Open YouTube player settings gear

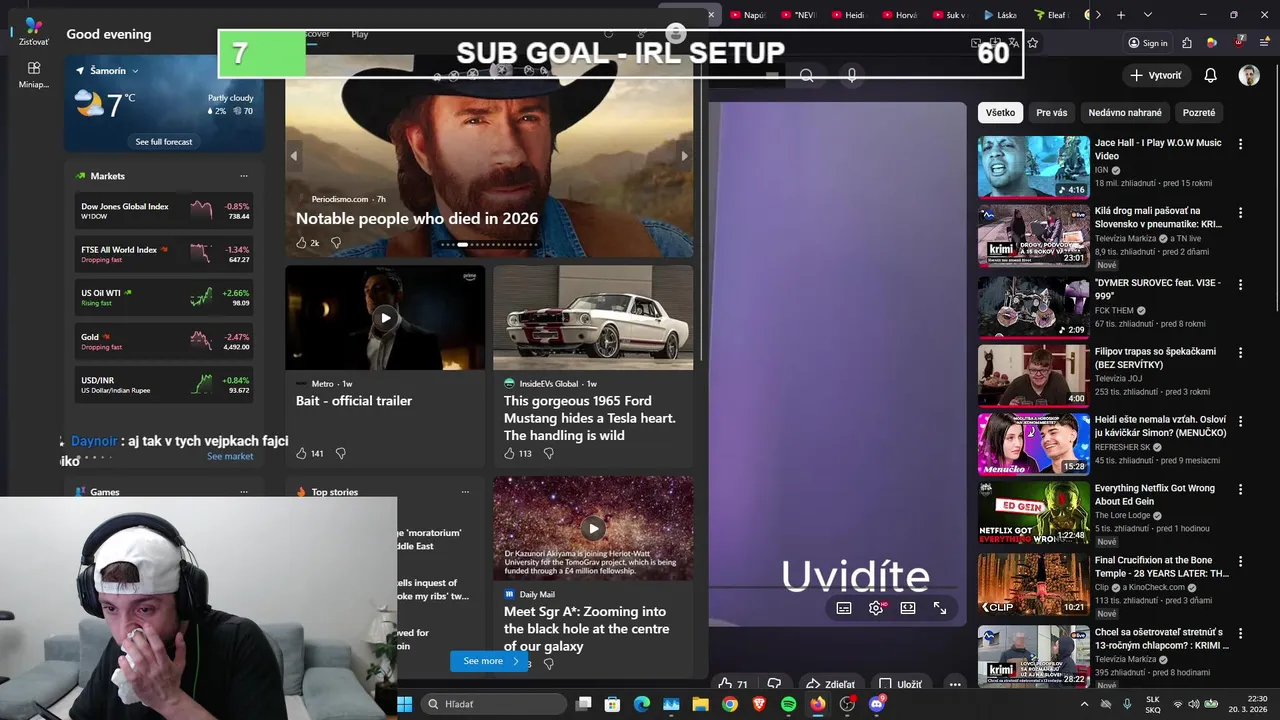[876, 608]
